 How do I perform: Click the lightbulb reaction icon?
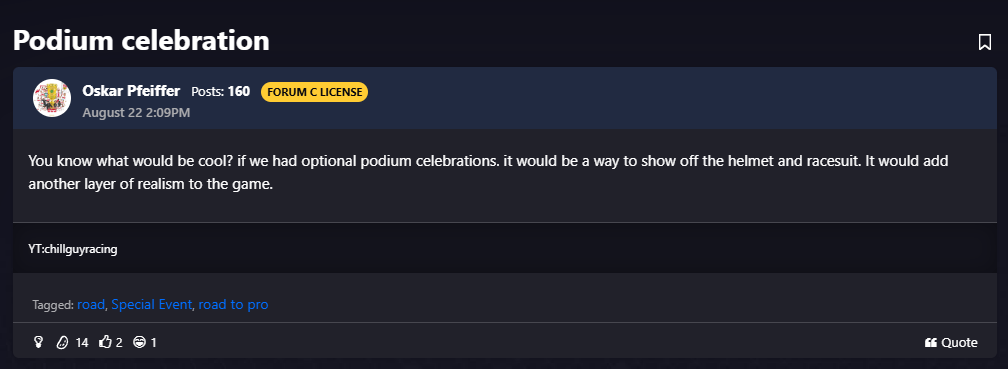39,343
